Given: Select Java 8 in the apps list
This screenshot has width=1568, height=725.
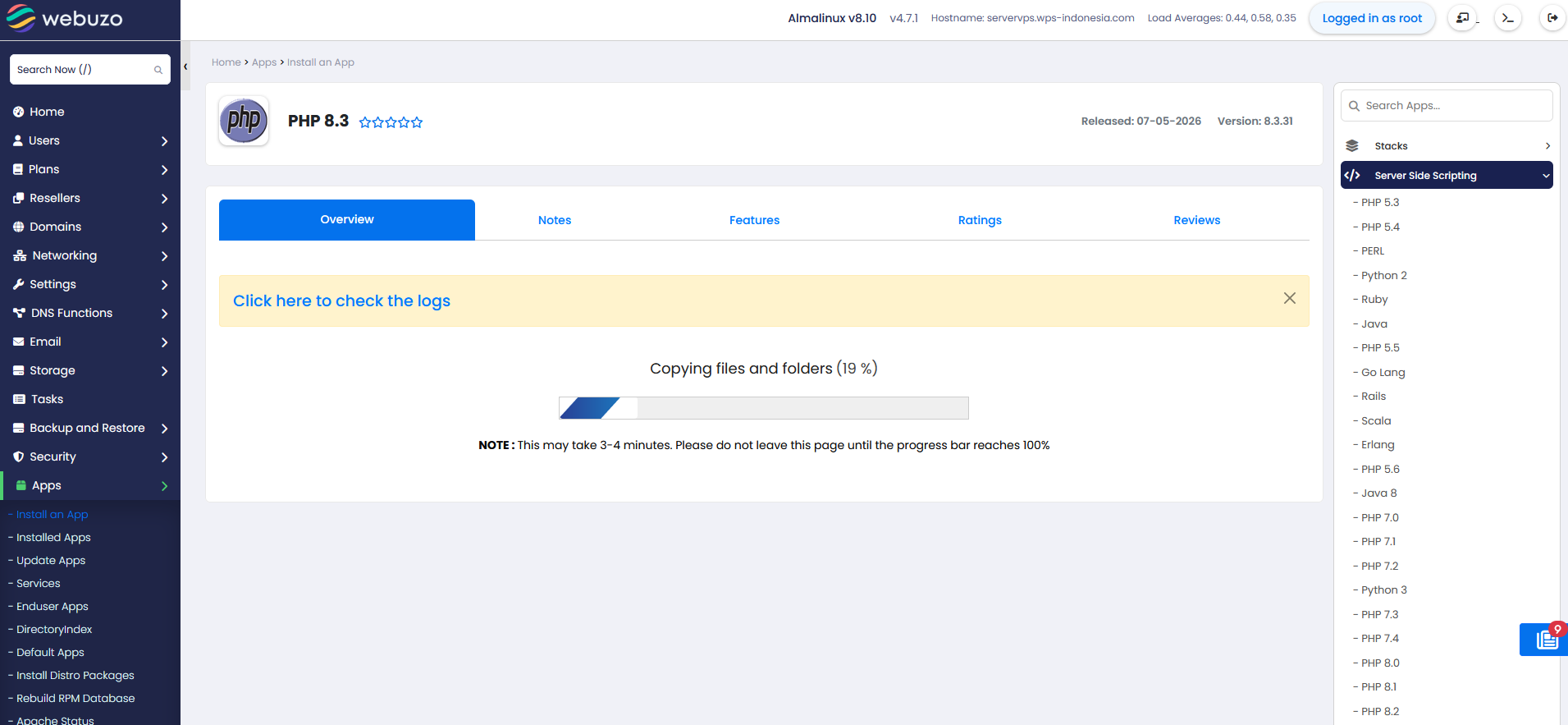Looking at the screenshot, I should point(1378,493).
